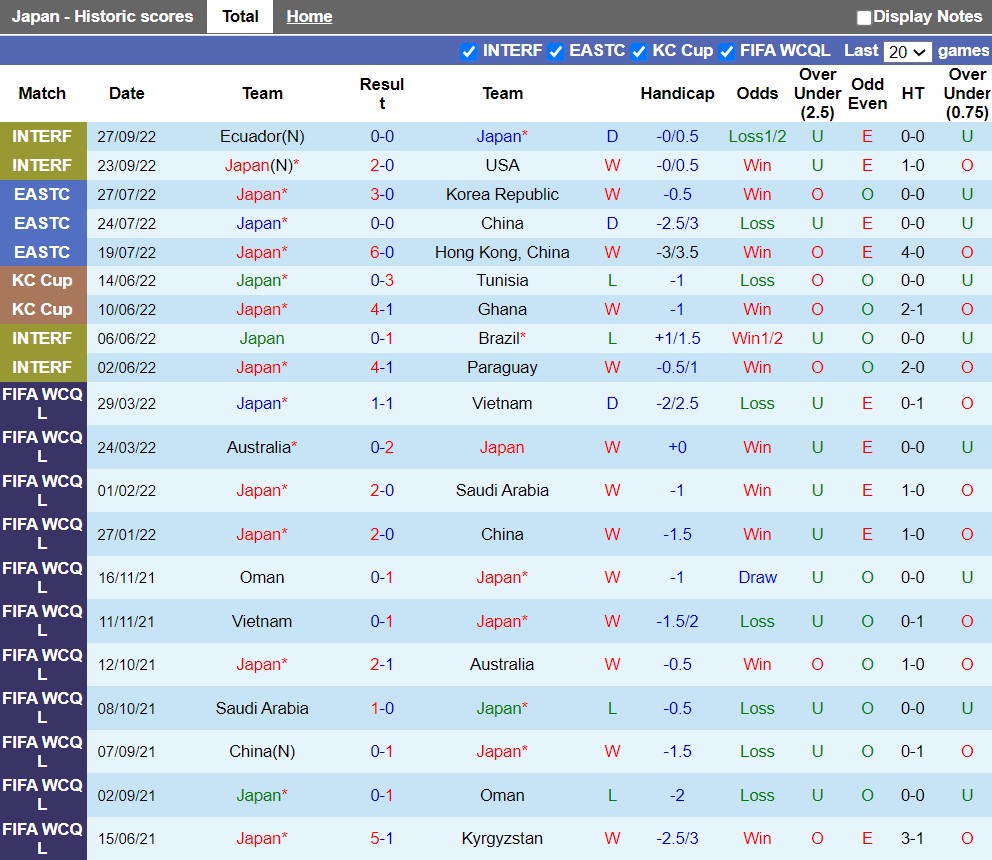Image resolution: width=992 pixels, height=860 pixels.
Task: Open the Hong Kong, China team link
Action: pos(502,253)
